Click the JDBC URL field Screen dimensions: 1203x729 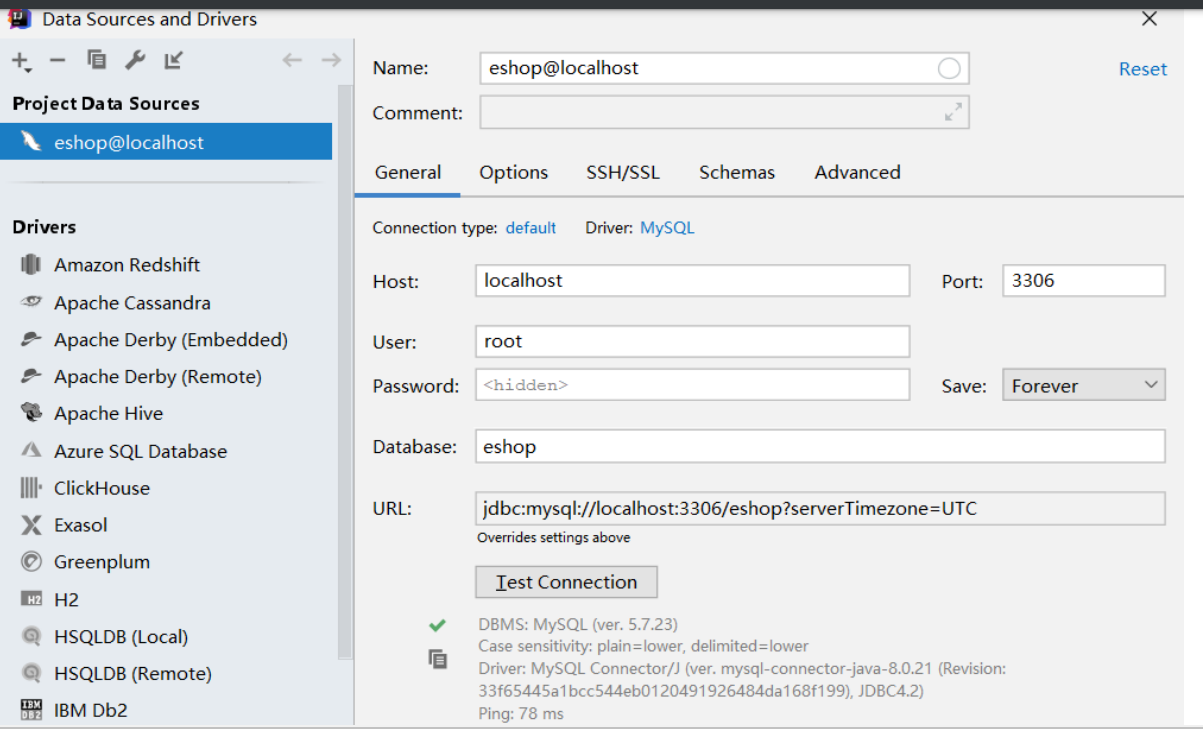pos(820,508)
